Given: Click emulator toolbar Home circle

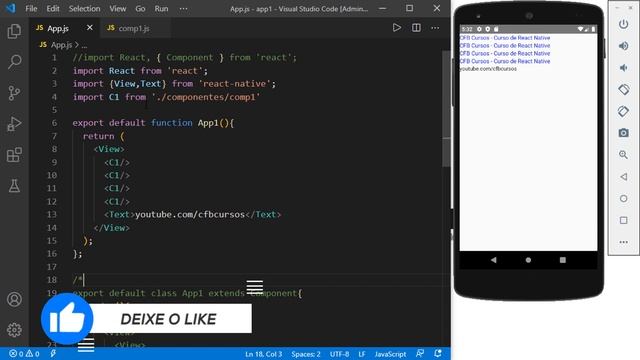Looking at the screenshot, I should pyautogui.click(x=623, y=198).
